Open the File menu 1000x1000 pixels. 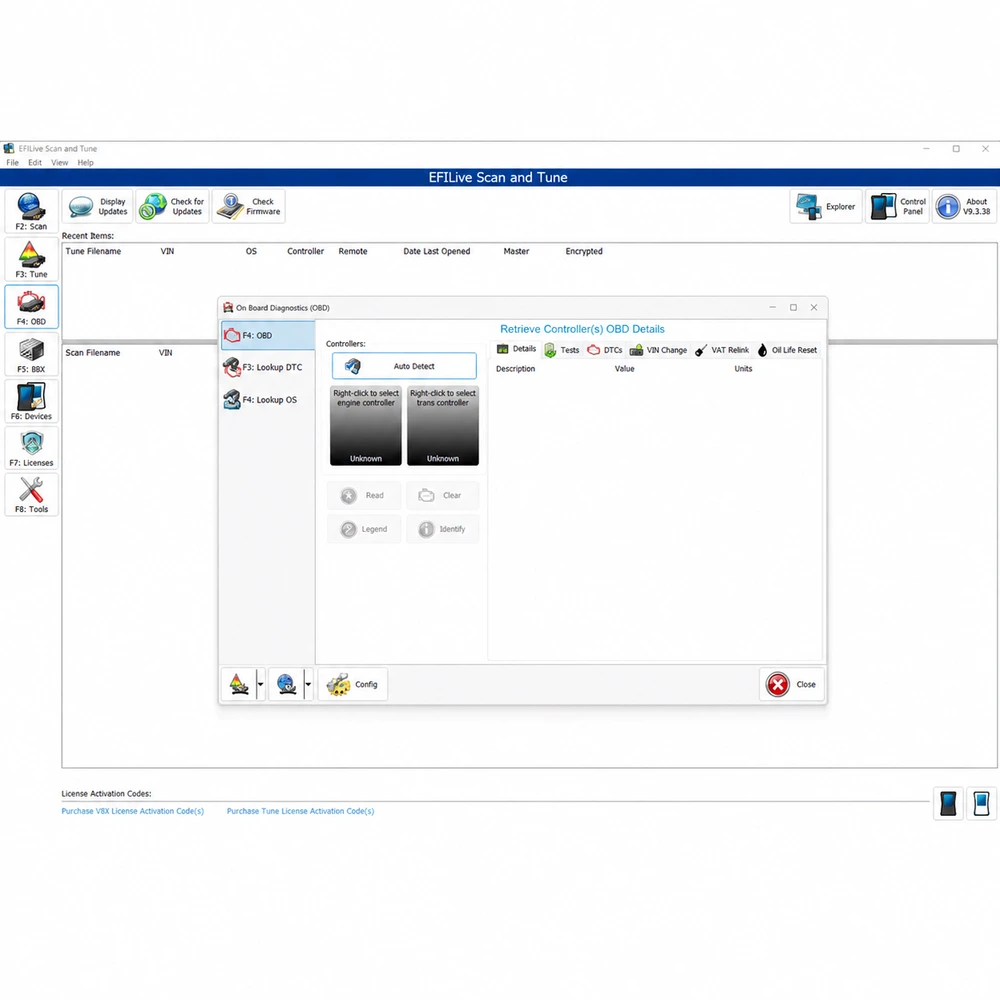(x=13, y=163)
